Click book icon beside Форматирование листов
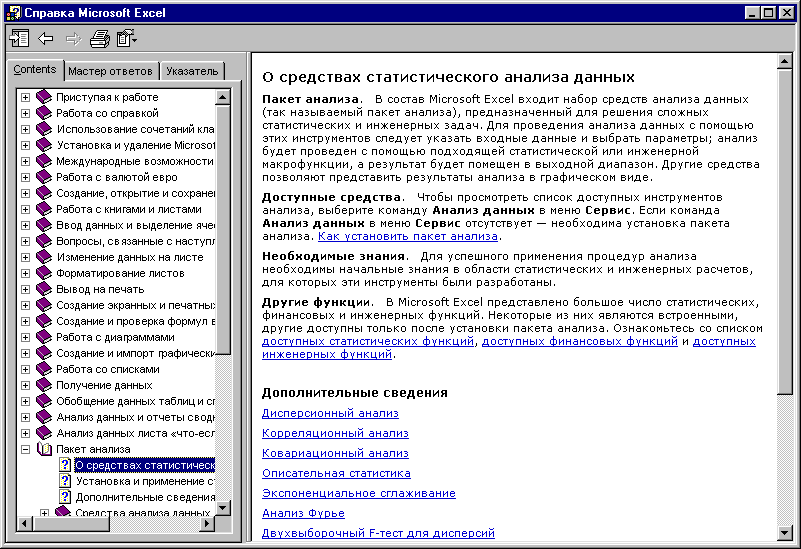Viewport: 801px width, 549px height. pos(44,273)
